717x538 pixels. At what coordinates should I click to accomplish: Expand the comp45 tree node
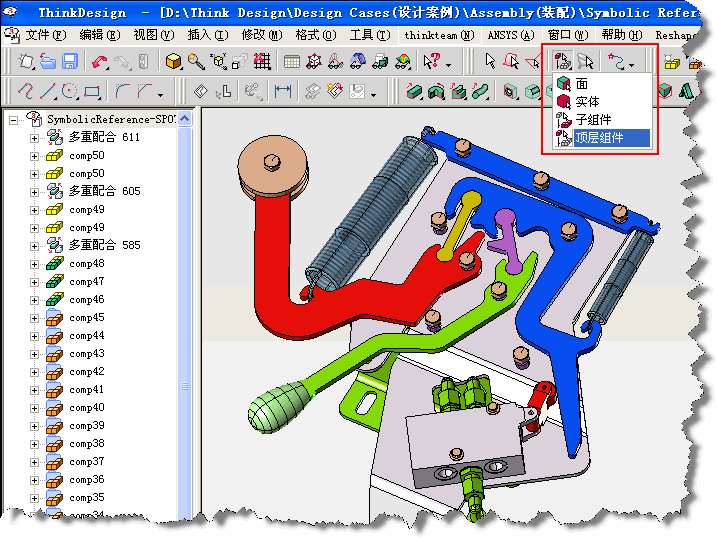[x=35, y=319]
